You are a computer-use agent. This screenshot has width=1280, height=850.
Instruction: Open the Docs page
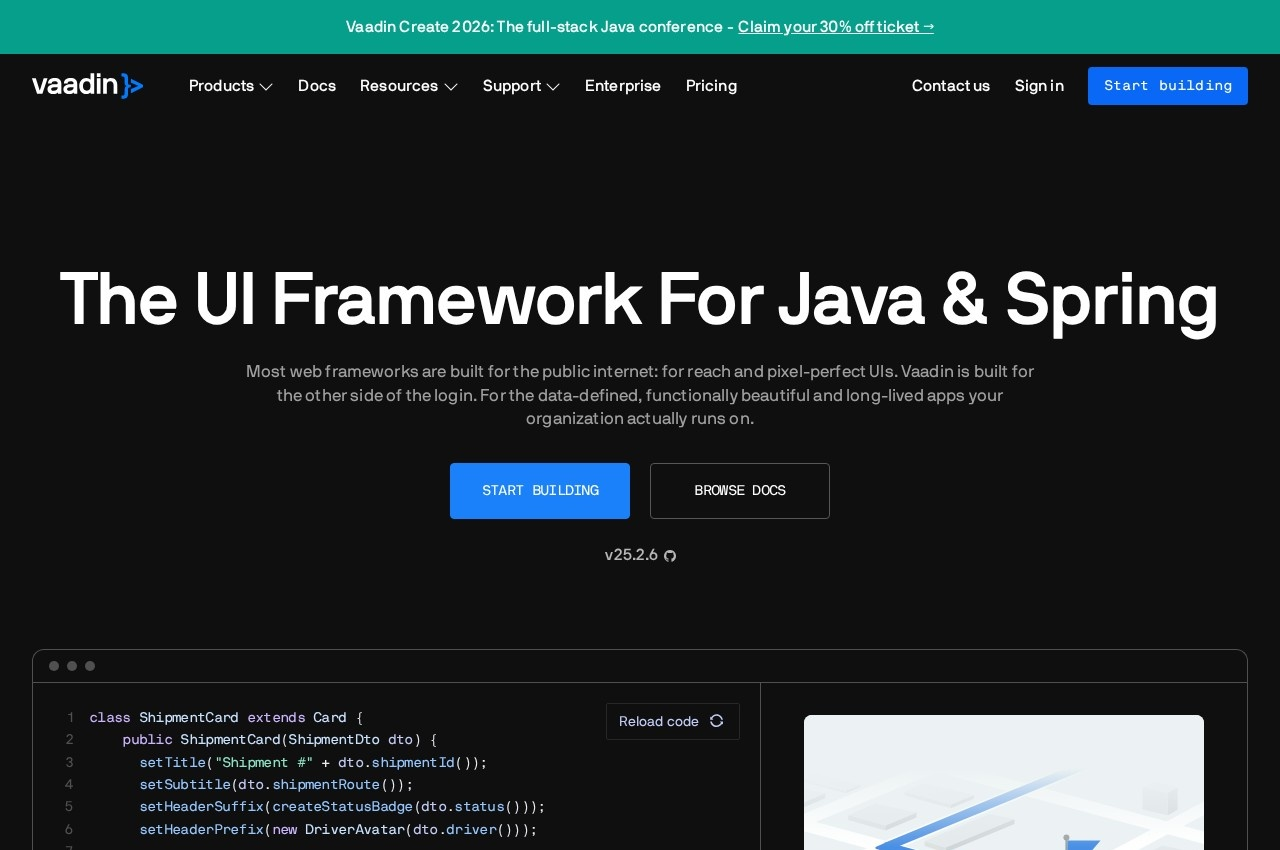click(x=317, y=86)
